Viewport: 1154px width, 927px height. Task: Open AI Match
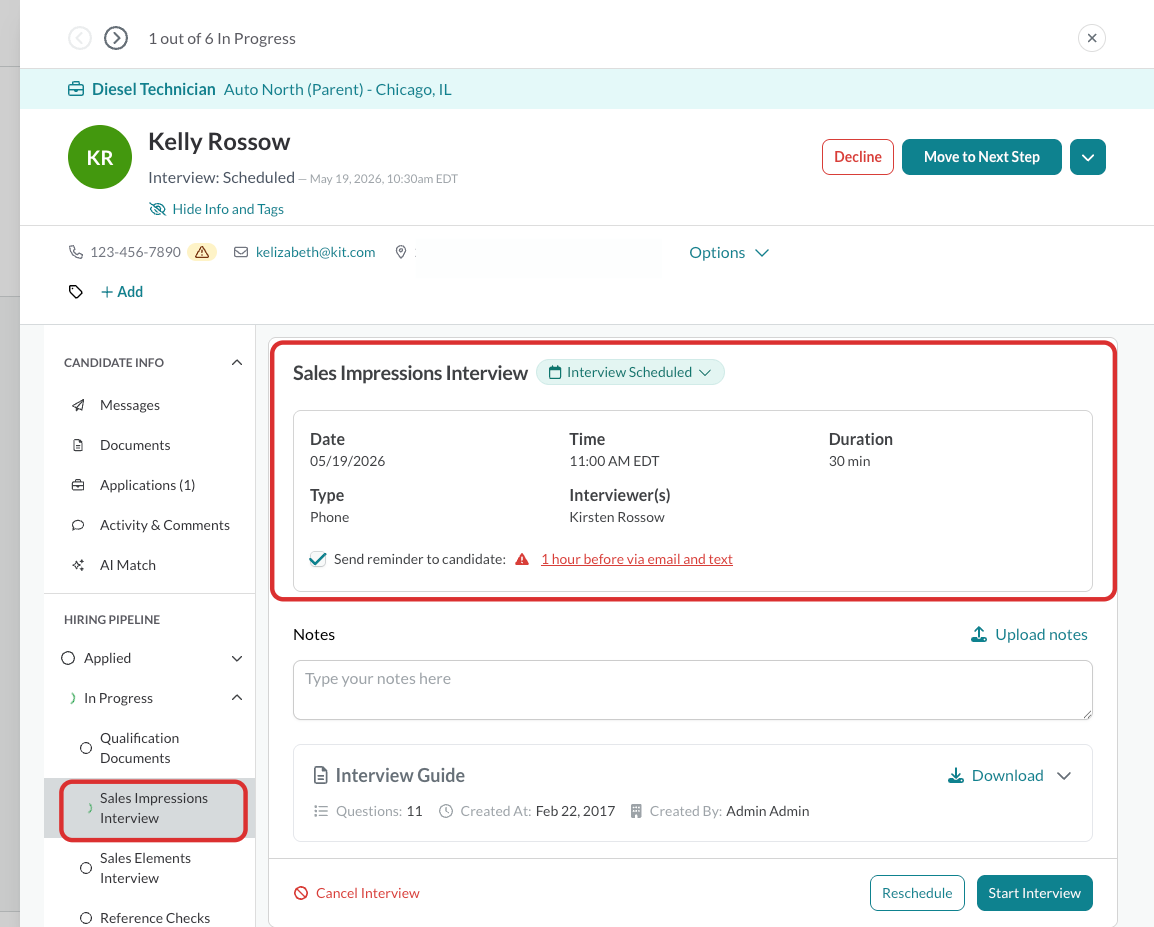pyautogui.click(x=128, y=565)
